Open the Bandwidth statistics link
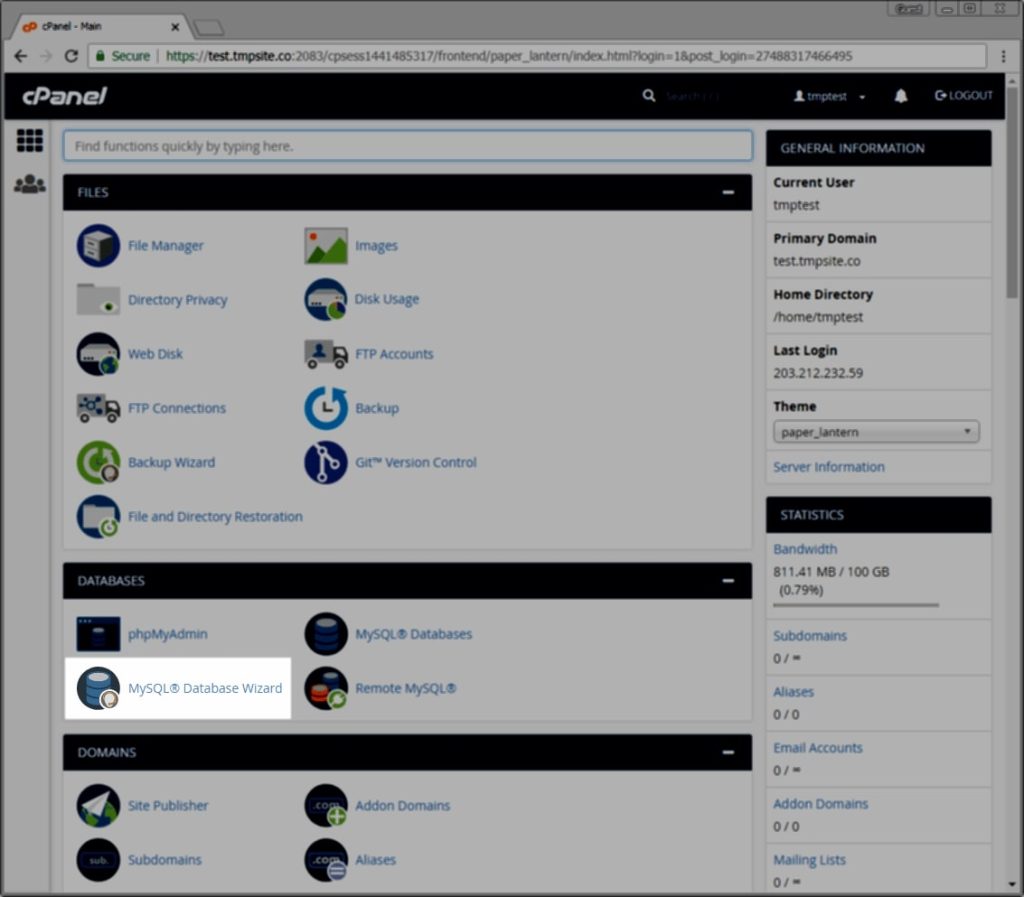Viewport: 1024px width, 897px height. [x=805, y=549]
